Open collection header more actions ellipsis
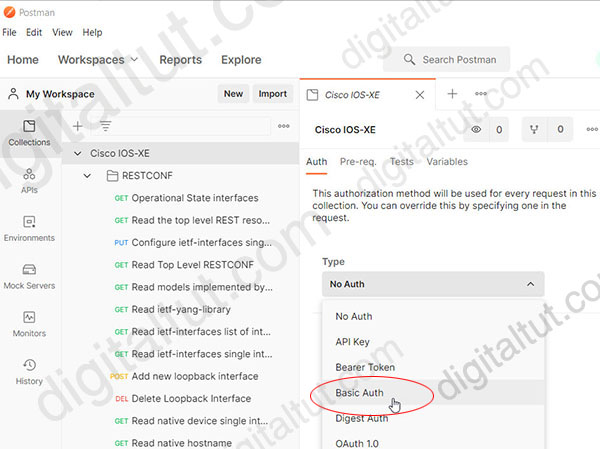 click(592, 129)
